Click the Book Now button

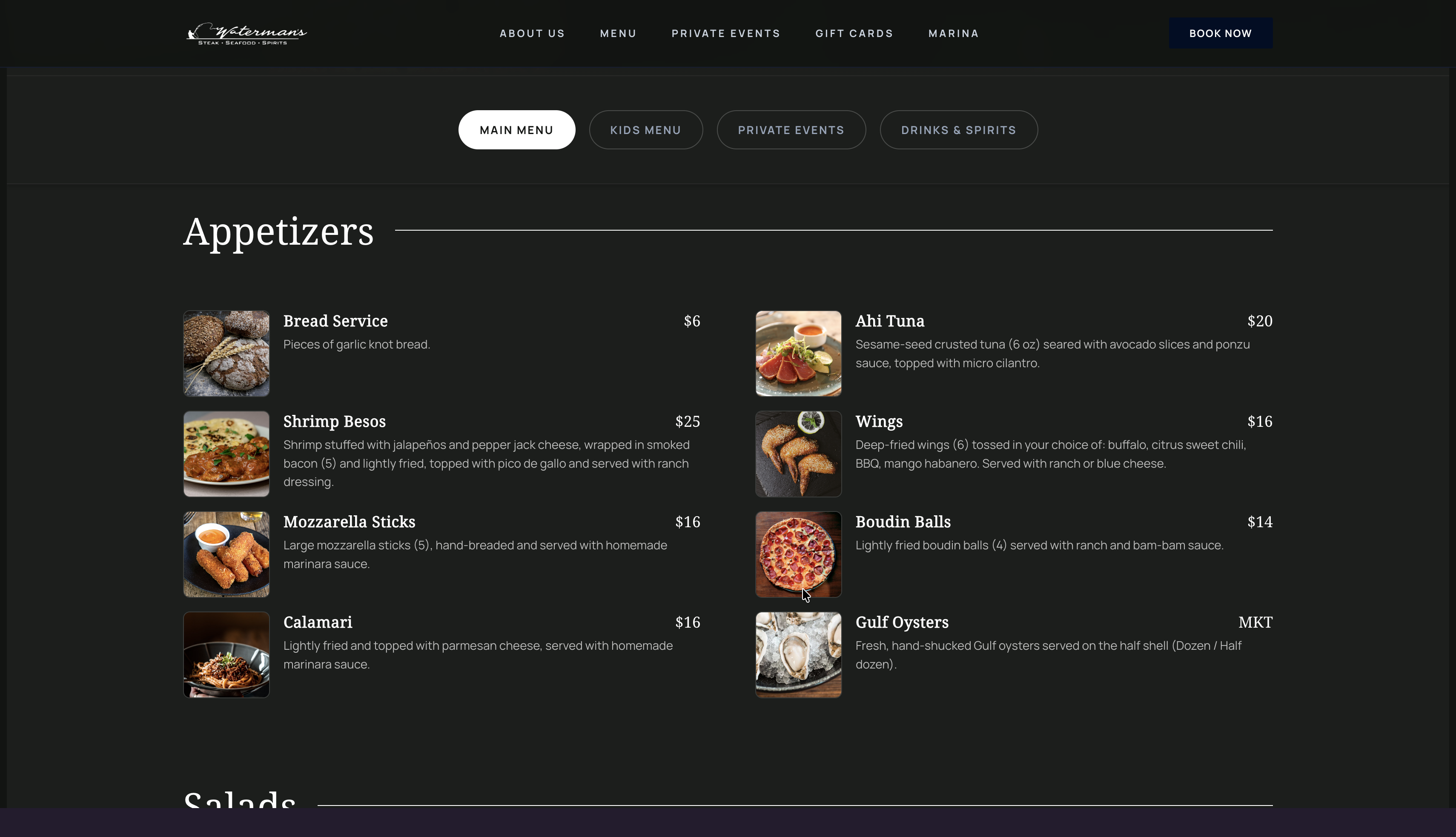pyautogui.click(x=1220, y=33)
